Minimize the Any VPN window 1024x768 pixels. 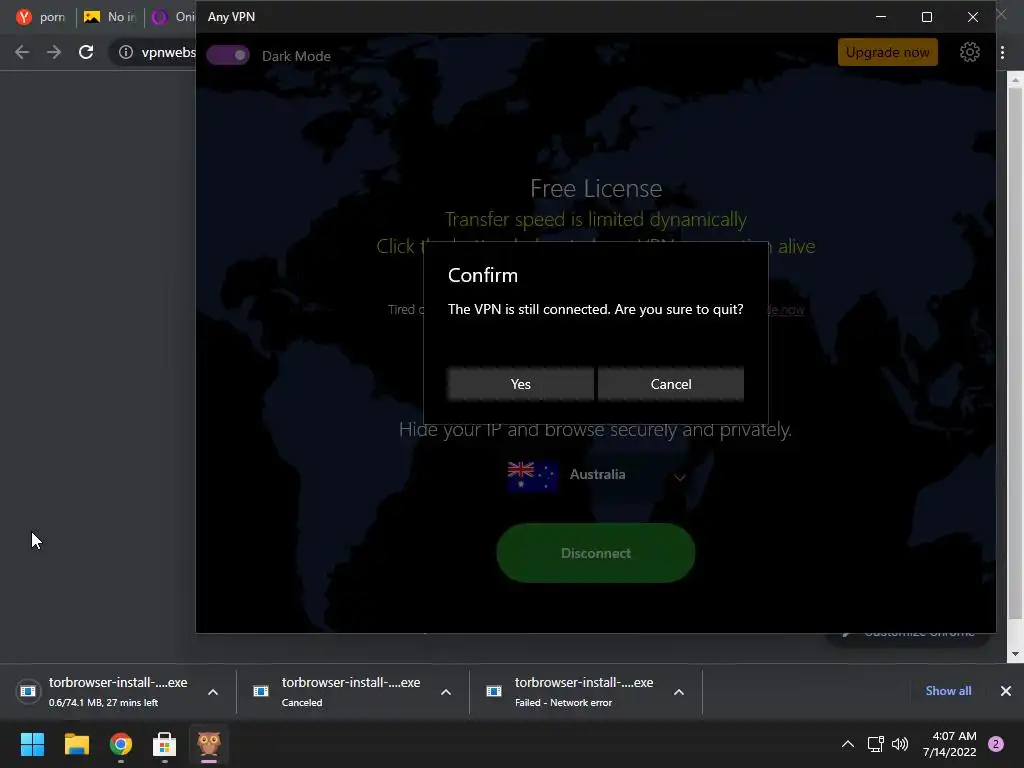(881, 17)
